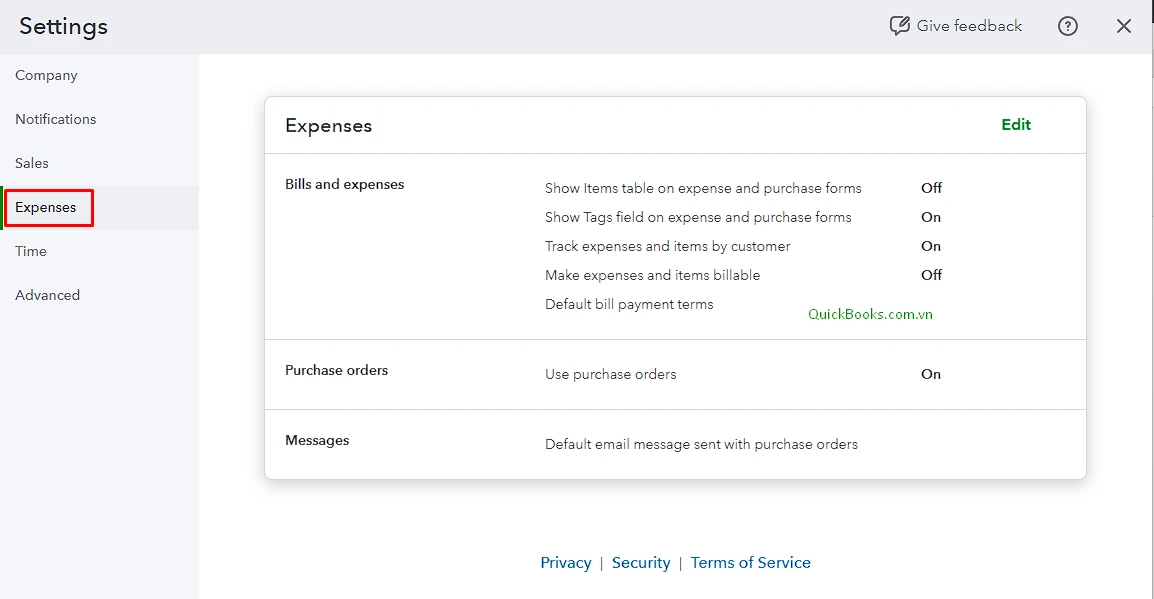Select the Expenses sidebar tab
Viewport: 1154px width, 599px height.
click(46, 207)
